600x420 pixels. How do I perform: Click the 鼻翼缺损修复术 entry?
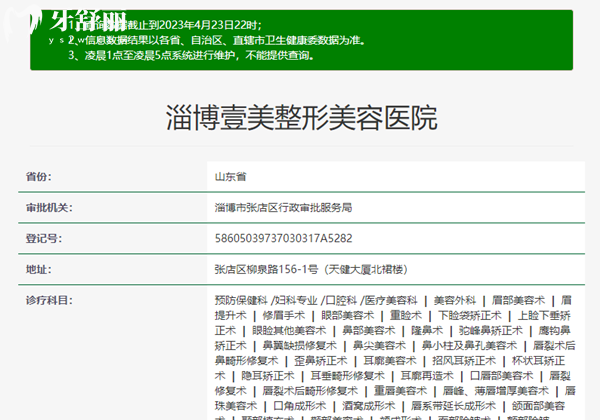click(300, 346)
